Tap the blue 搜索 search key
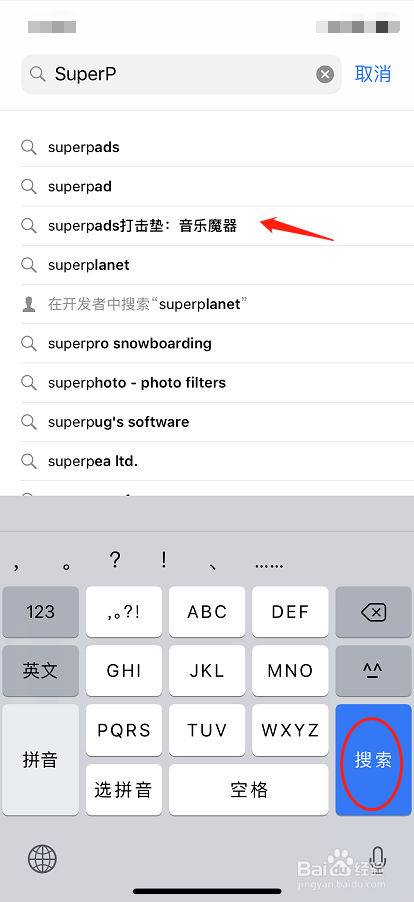414x902 pixels. pos(373,759)
